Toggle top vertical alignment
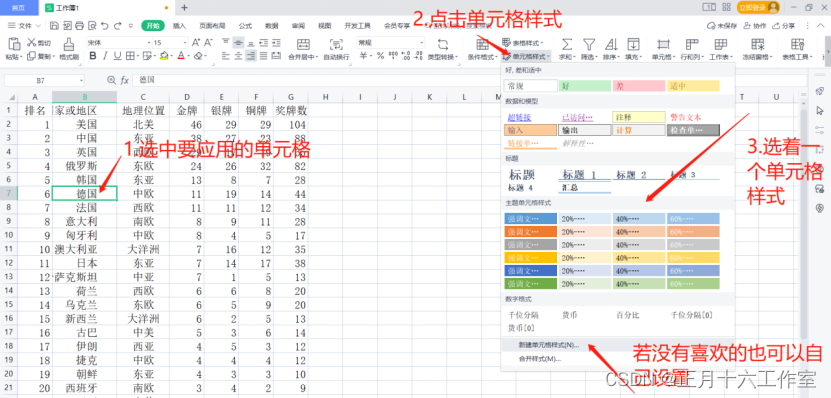This screenshot has height=398, width=831. tap(226, 42)
